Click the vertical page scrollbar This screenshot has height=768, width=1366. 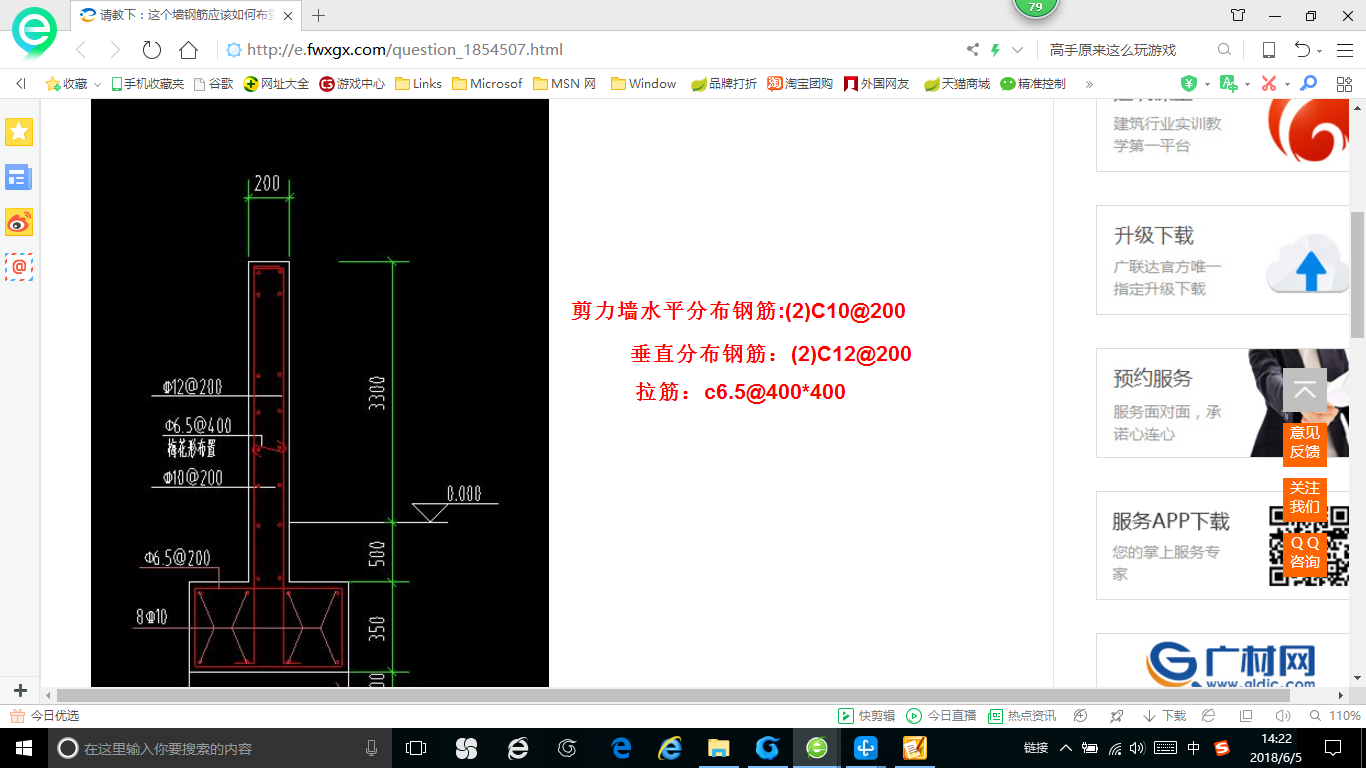click(x=1358, y=275)
